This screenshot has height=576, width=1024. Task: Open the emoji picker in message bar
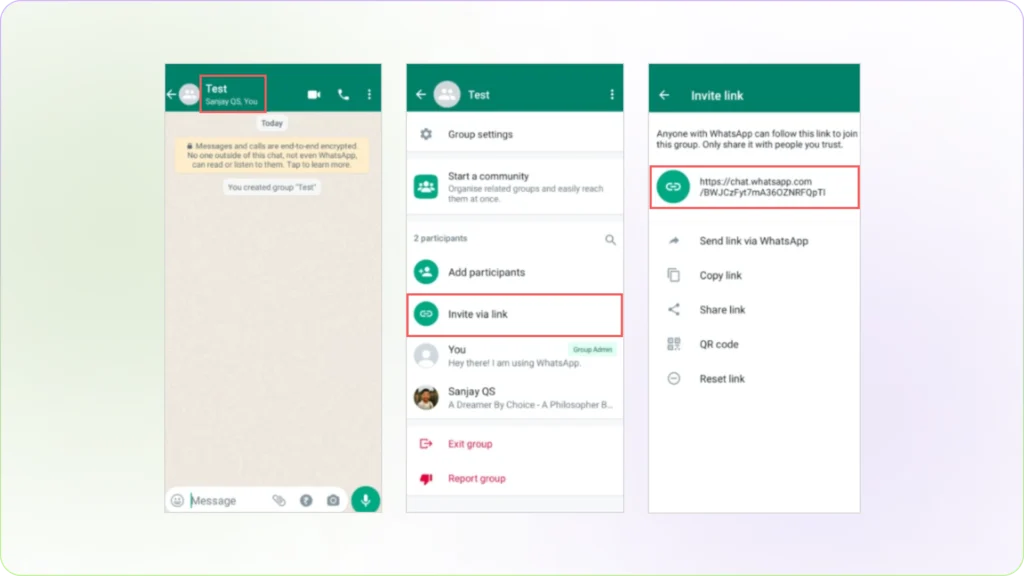click(x=177, y=500)
